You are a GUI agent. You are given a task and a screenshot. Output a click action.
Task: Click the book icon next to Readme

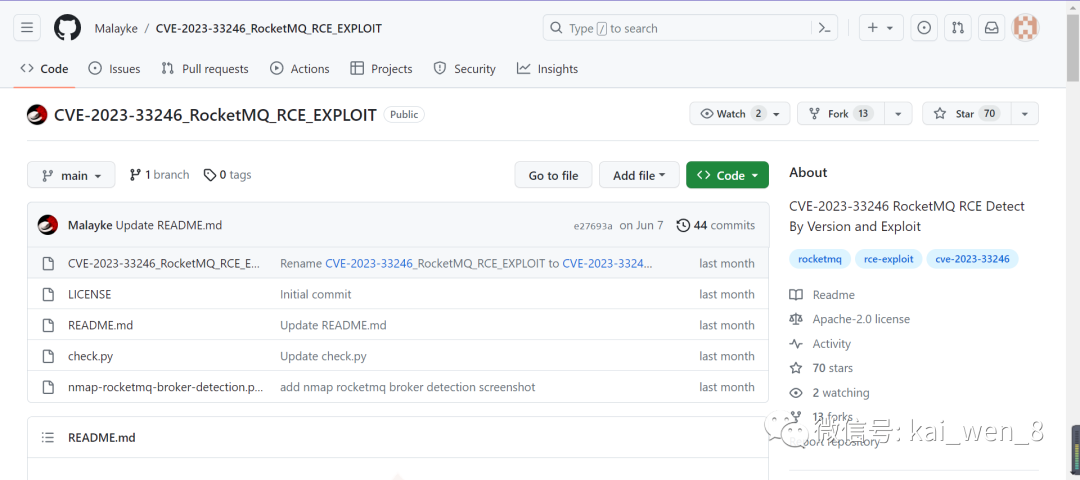[796, 295]
